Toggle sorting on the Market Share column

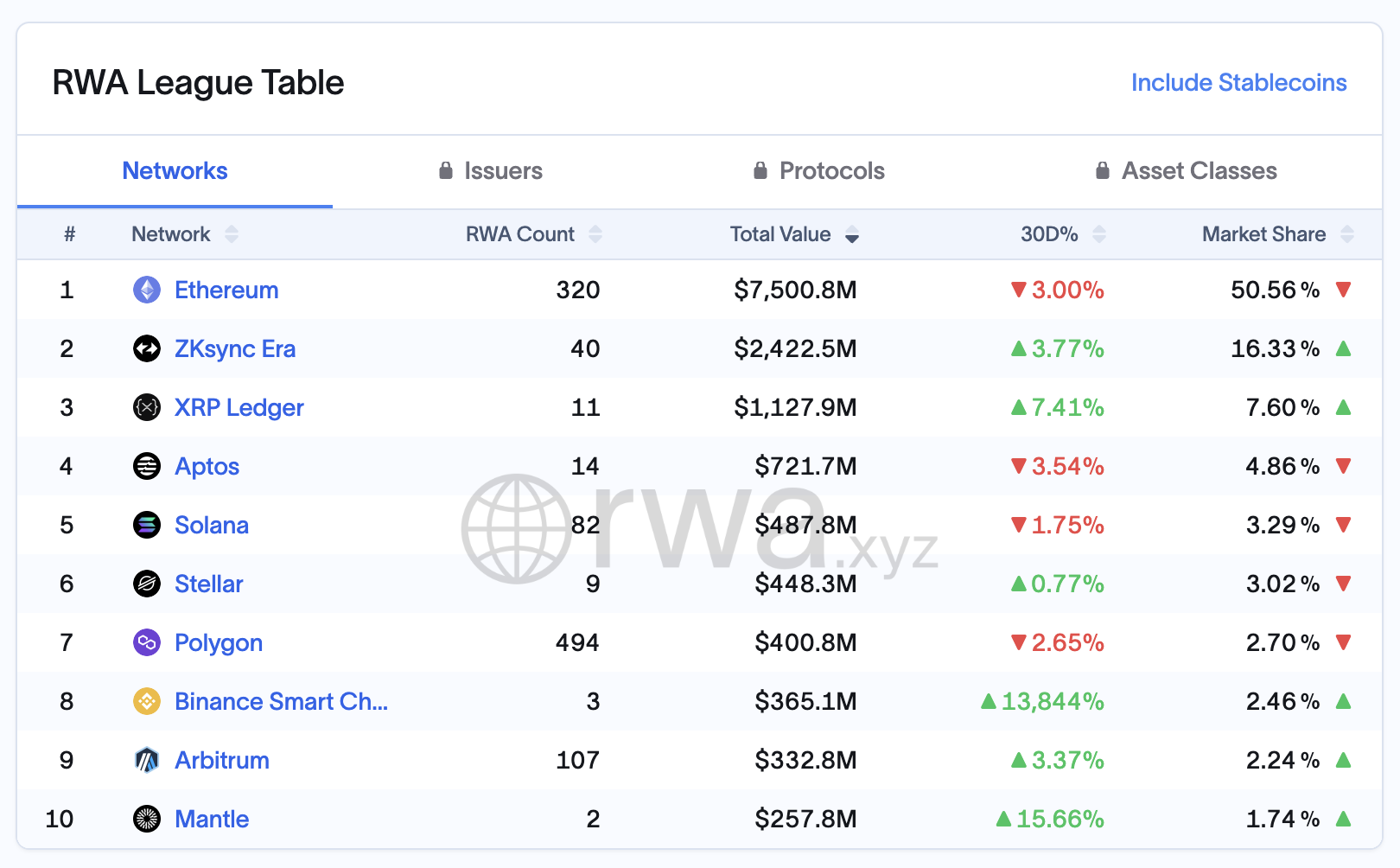tap(1346, 234)
